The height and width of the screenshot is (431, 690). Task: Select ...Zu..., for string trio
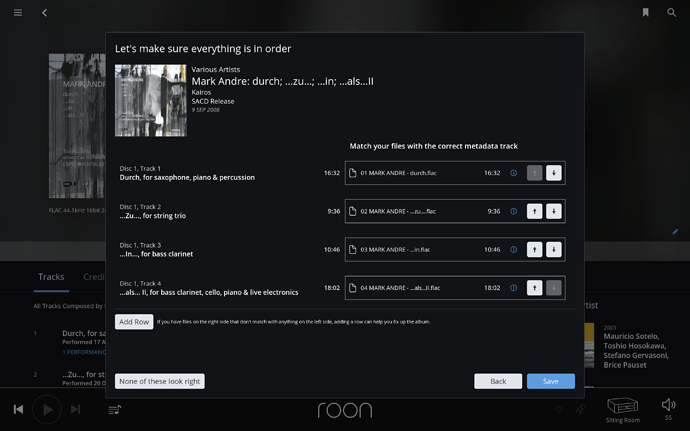click(x=153, y=216)
